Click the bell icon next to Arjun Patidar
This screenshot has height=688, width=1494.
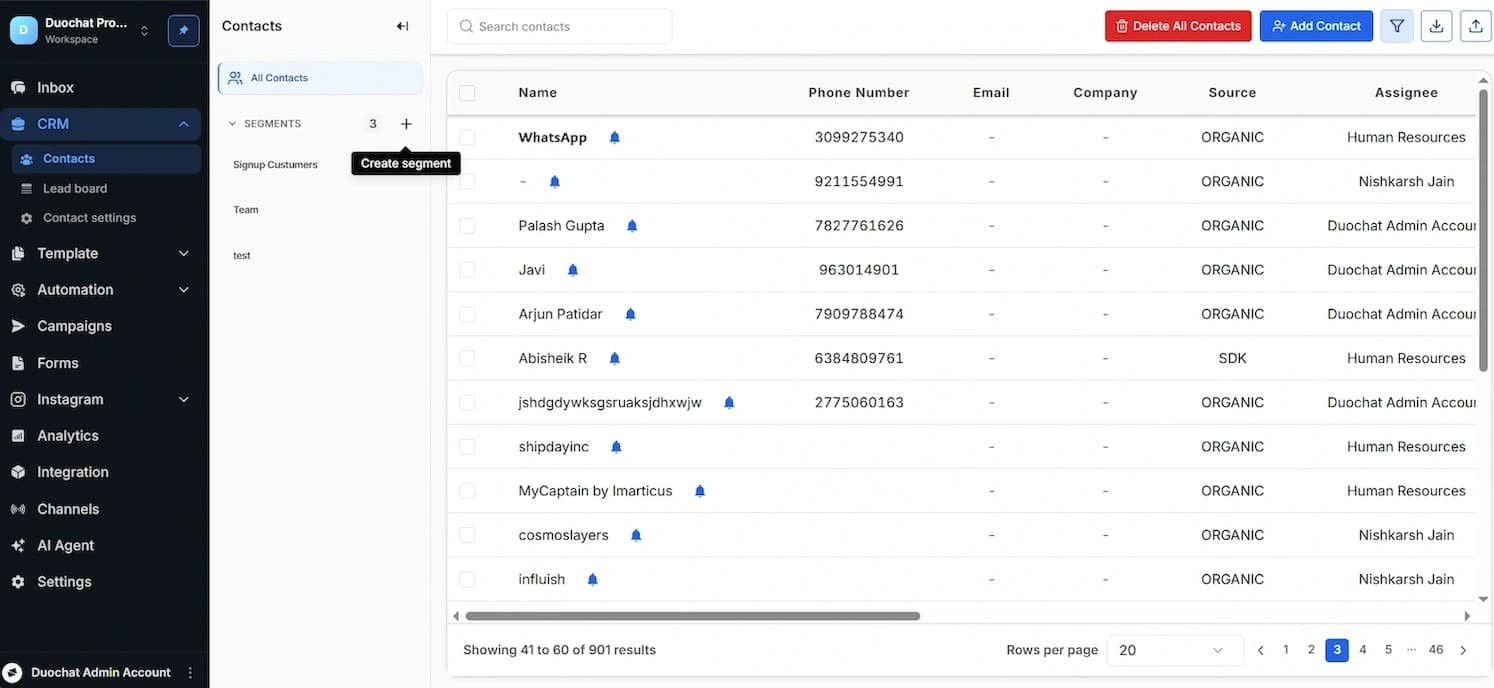[631, 314]
